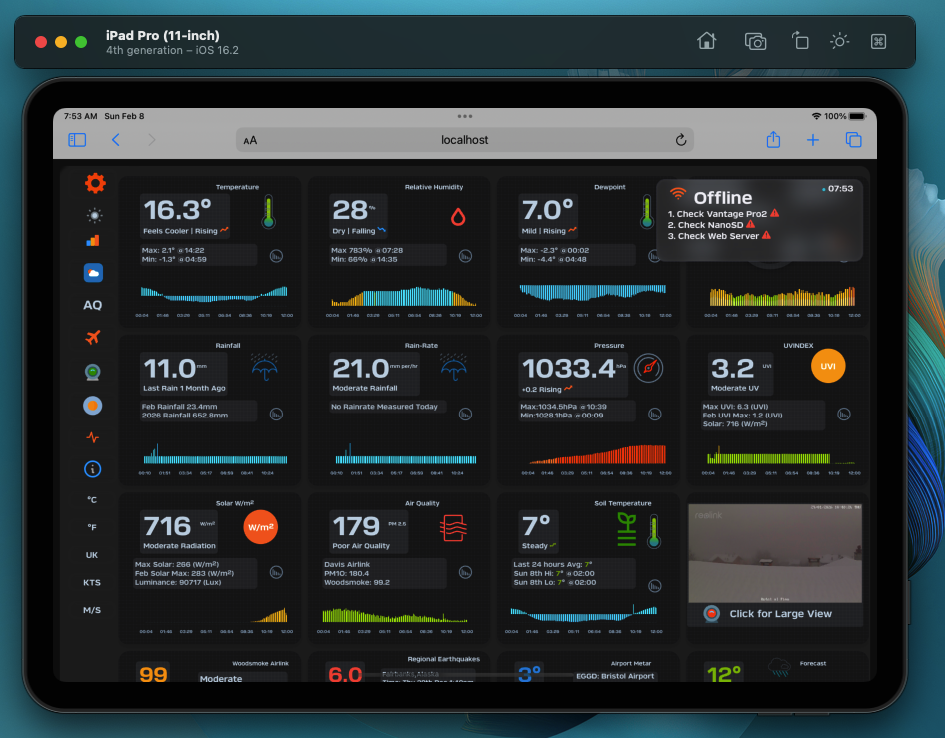Switch units to °F

pyautogui.click(x=92, y=527)
